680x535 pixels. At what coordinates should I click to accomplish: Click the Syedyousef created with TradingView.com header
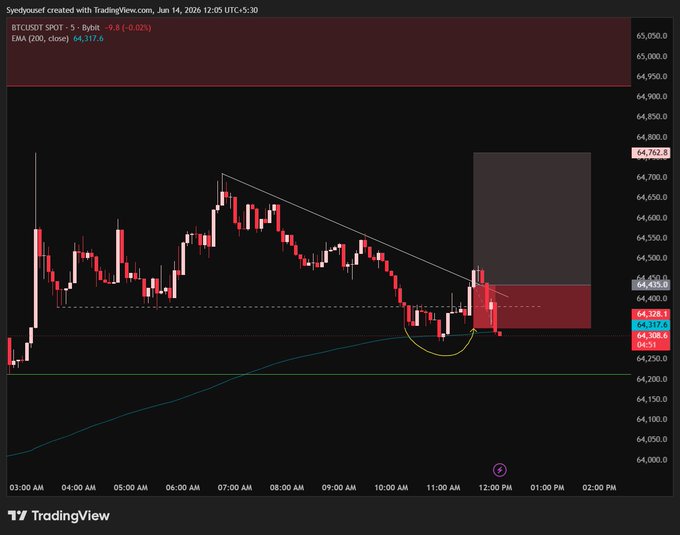pos(132,10)
